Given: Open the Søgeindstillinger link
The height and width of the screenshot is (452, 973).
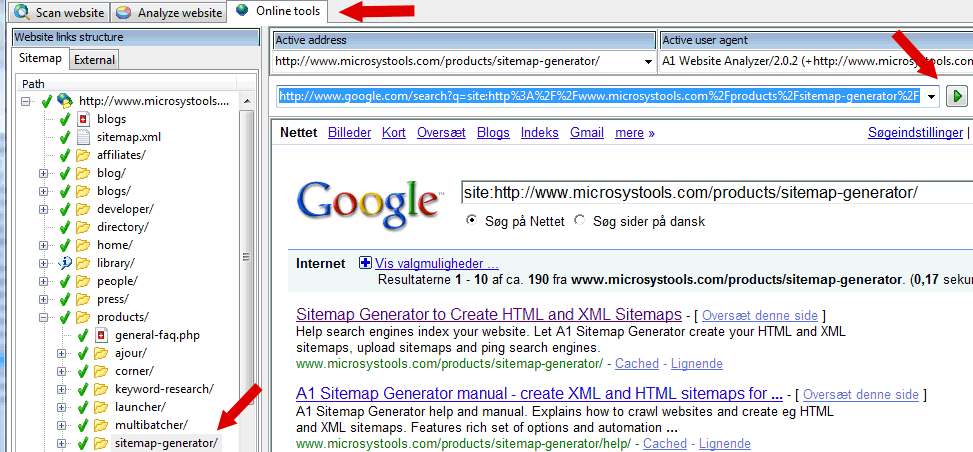Looking at the screenshot, I should (915, 132).
